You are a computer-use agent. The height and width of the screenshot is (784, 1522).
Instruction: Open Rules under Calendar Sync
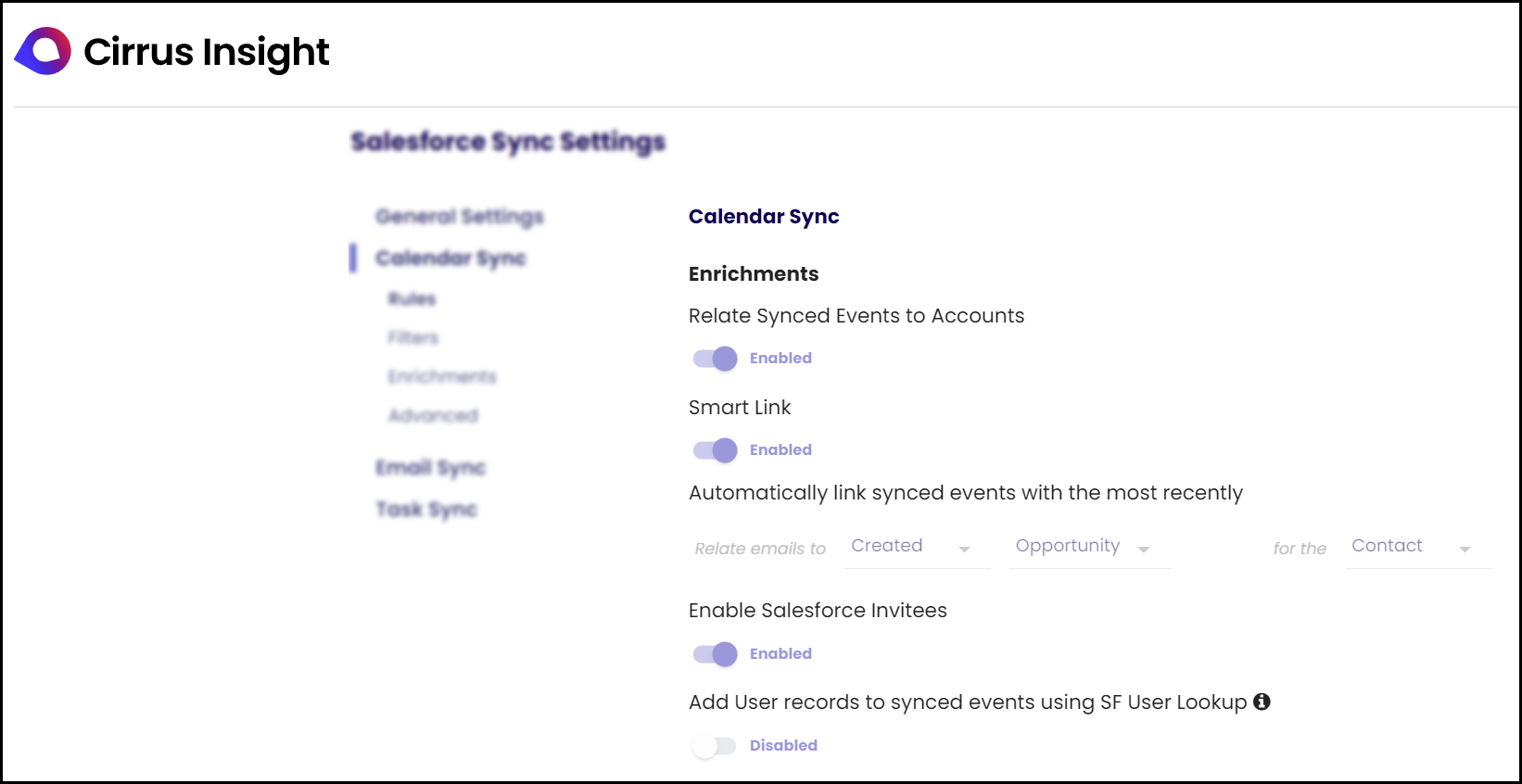click(x=412, y=298)
